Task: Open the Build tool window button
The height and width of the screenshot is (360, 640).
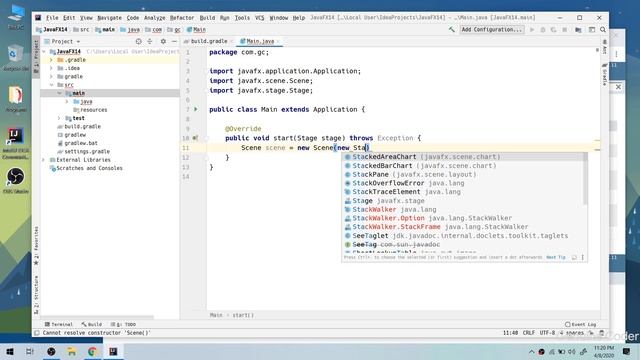Action: point(91,324)
